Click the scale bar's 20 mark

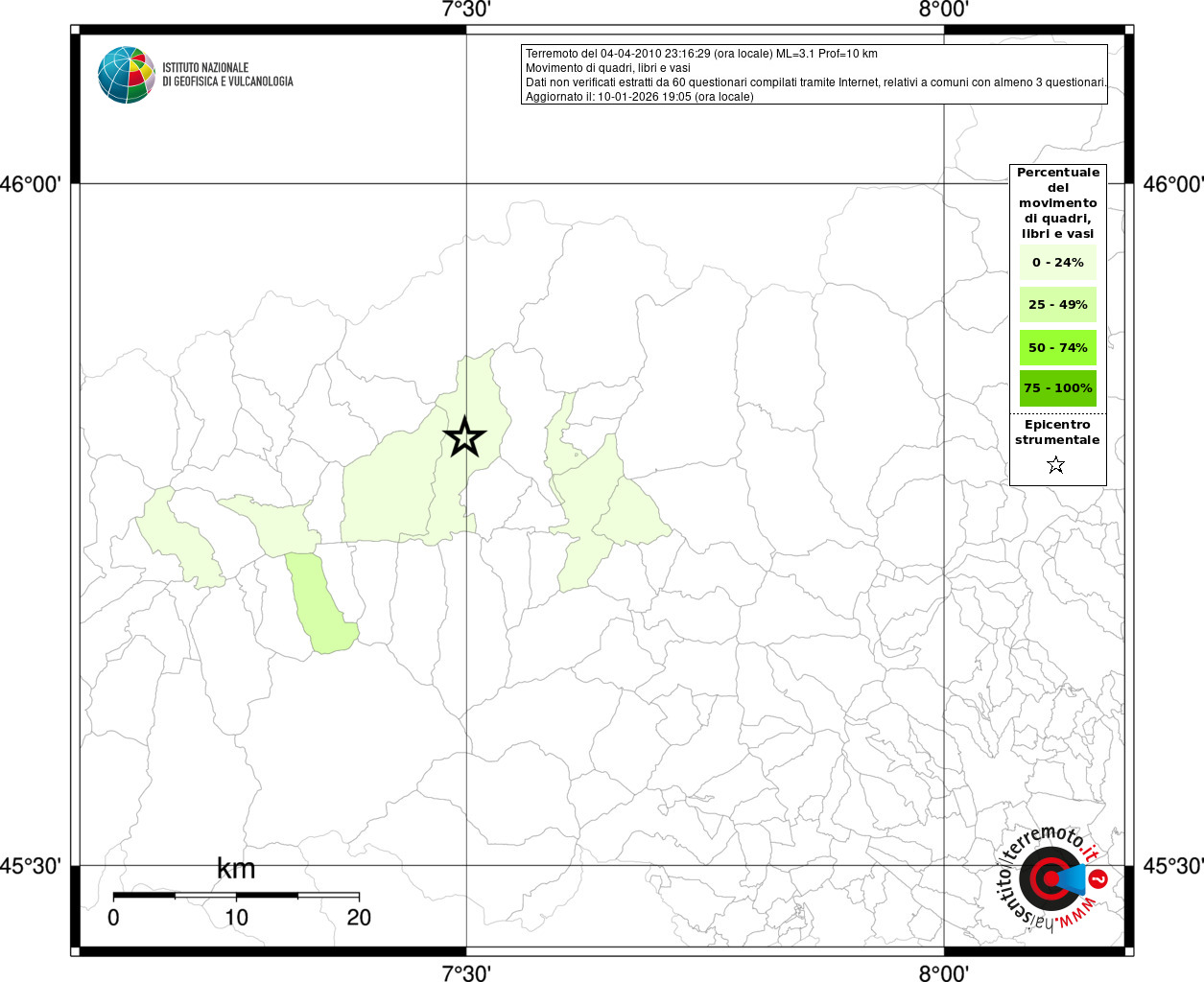click(x=359, y=918)
